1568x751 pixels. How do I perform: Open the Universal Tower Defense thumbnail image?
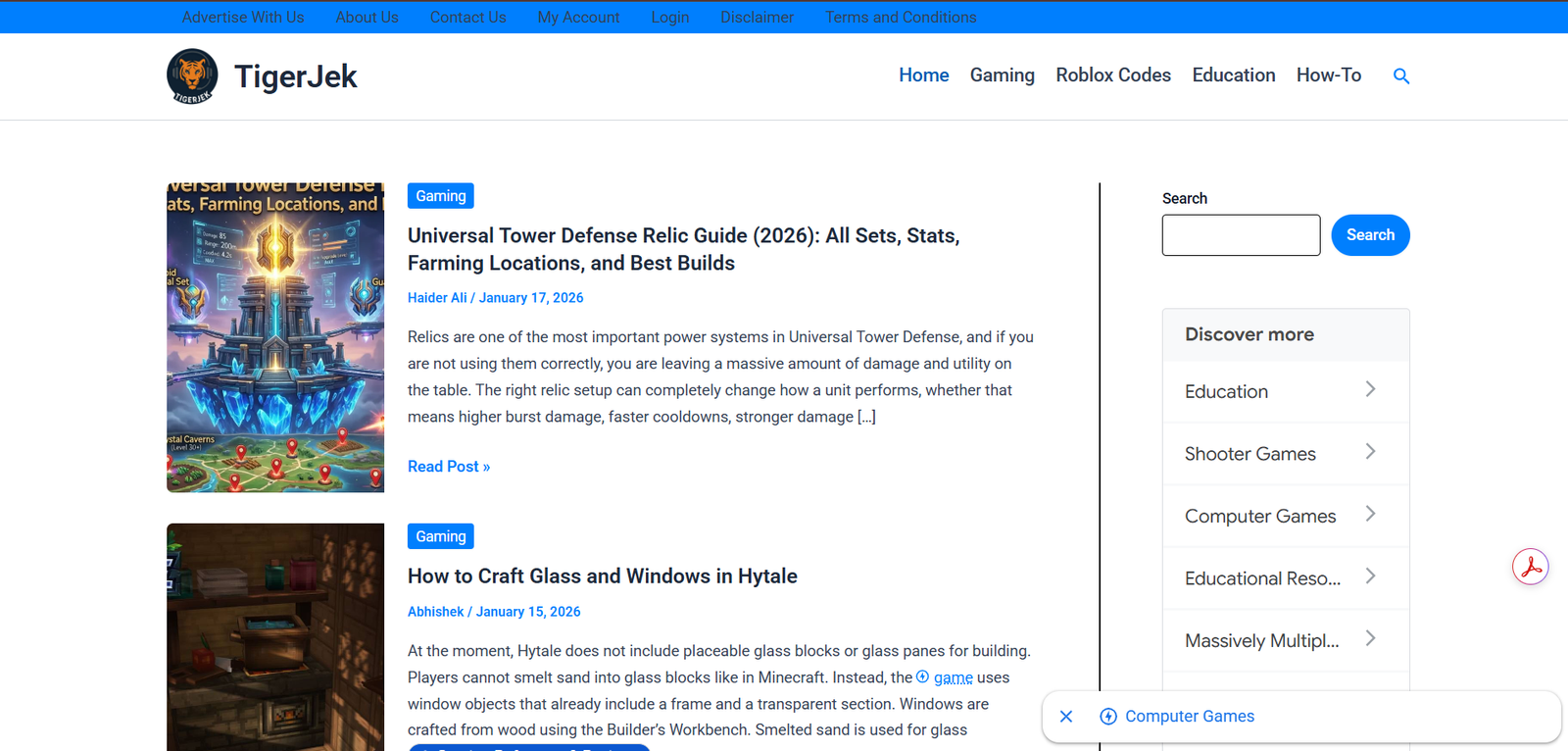click(x=275, y=337)
